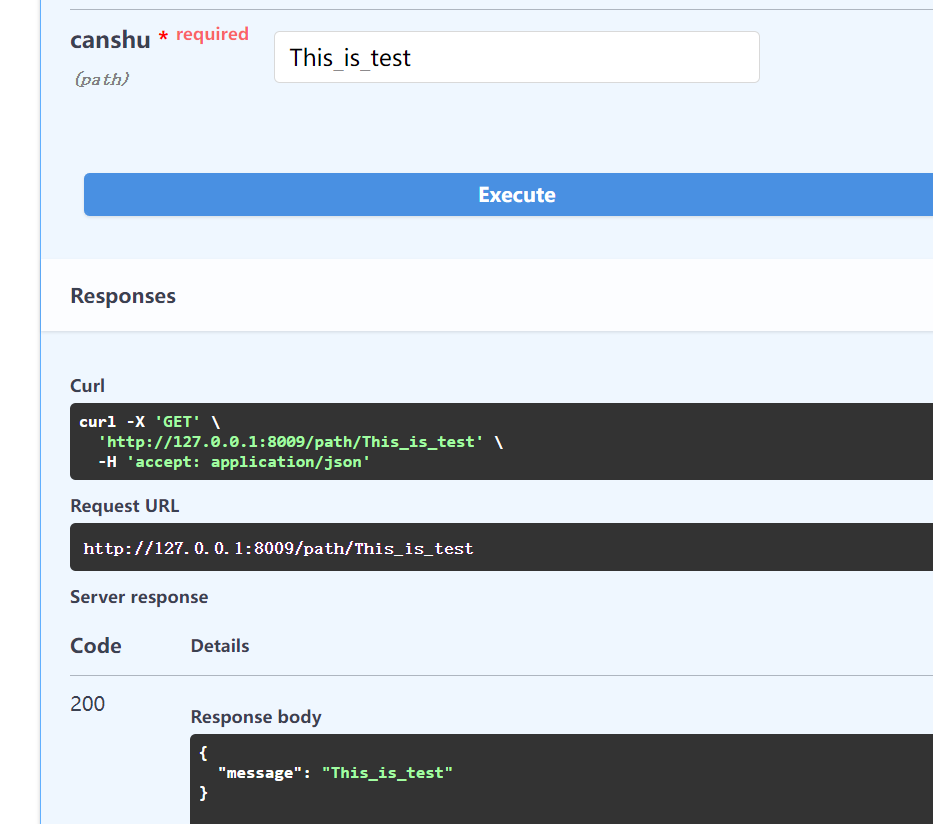Viewport: 933px width, 824px height.
Task: Click the canshu path input field
Action: [516, 57]
